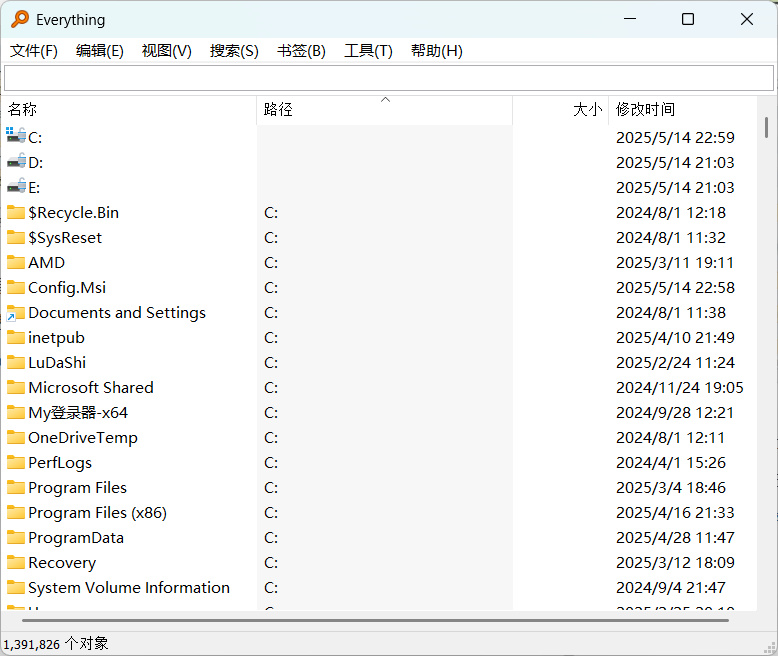Image resolution: width=778 pixels, height=656 pixels.
Task: Click the date 2024/11/24 19:05
Action: [x=680, y=387]
